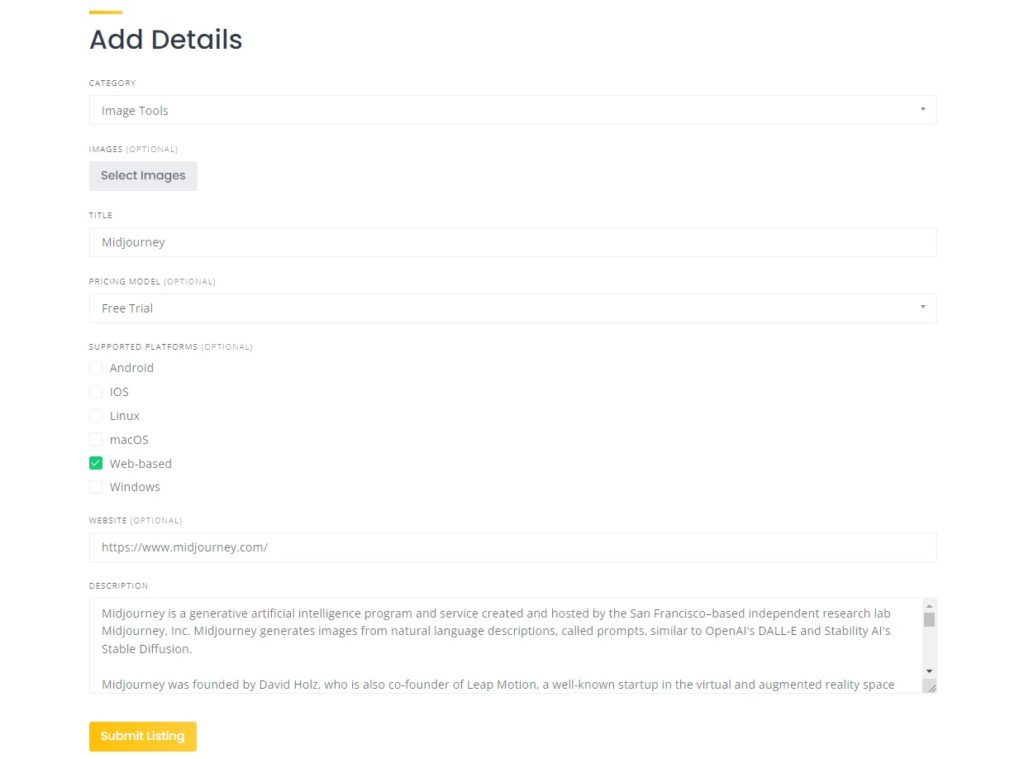The image size is (1024, 759).
Task: Click the Add Details heading
Action: tap(166, 40)
